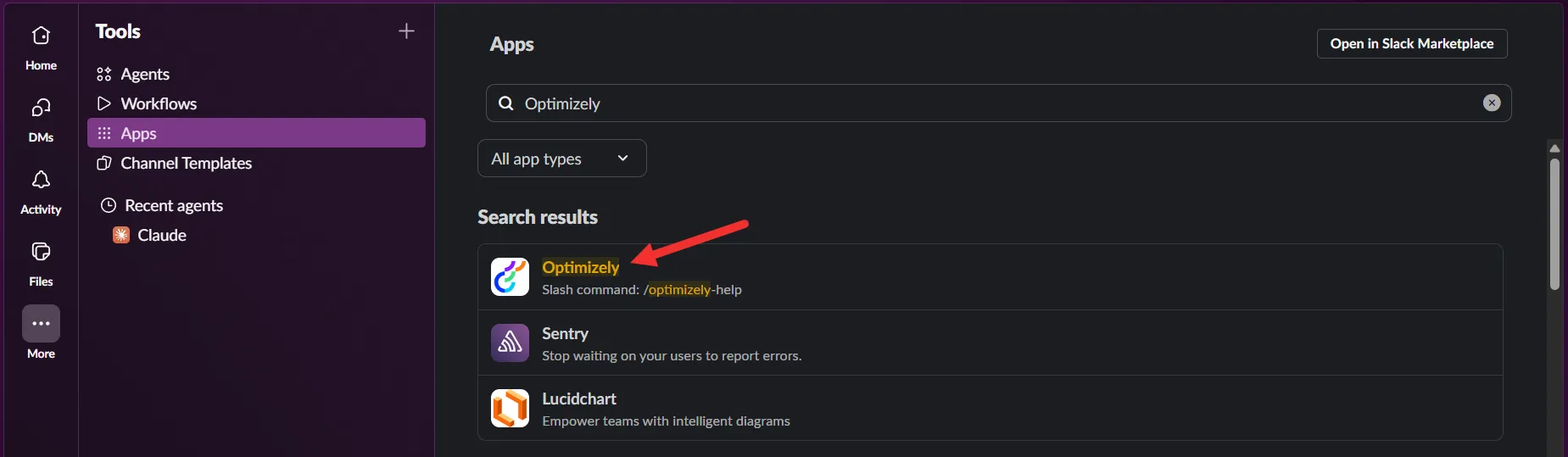Click the Workflows play-triangle icon
This screenshot has height=457, width=1568.
click(104, 103)
